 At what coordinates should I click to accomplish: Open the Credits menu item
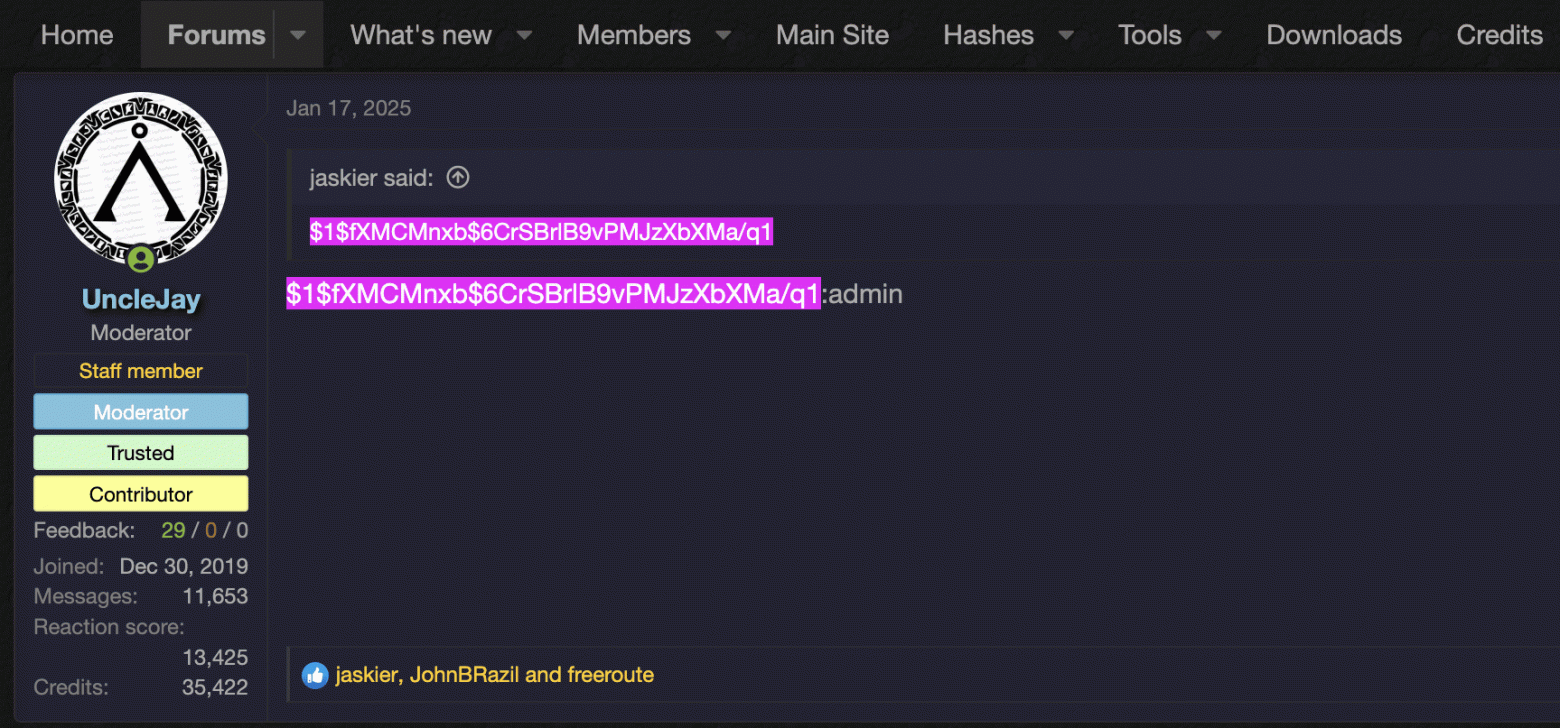click(1499, 35)
